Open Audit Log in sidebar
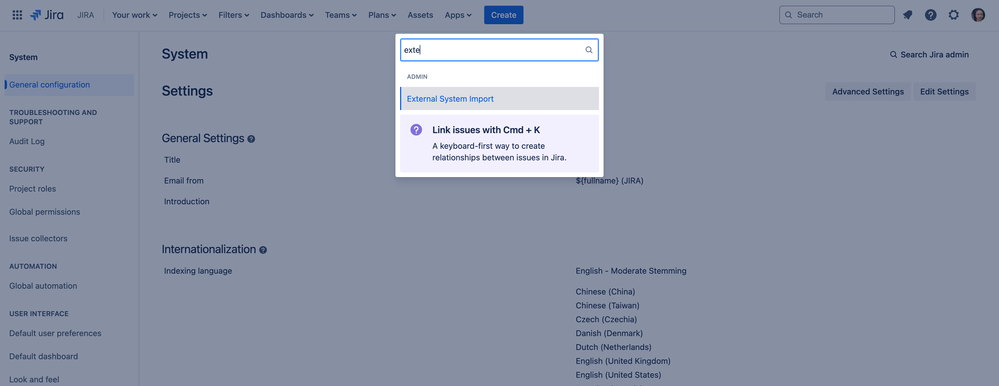 pyautogui.click(x=27, y=141)
